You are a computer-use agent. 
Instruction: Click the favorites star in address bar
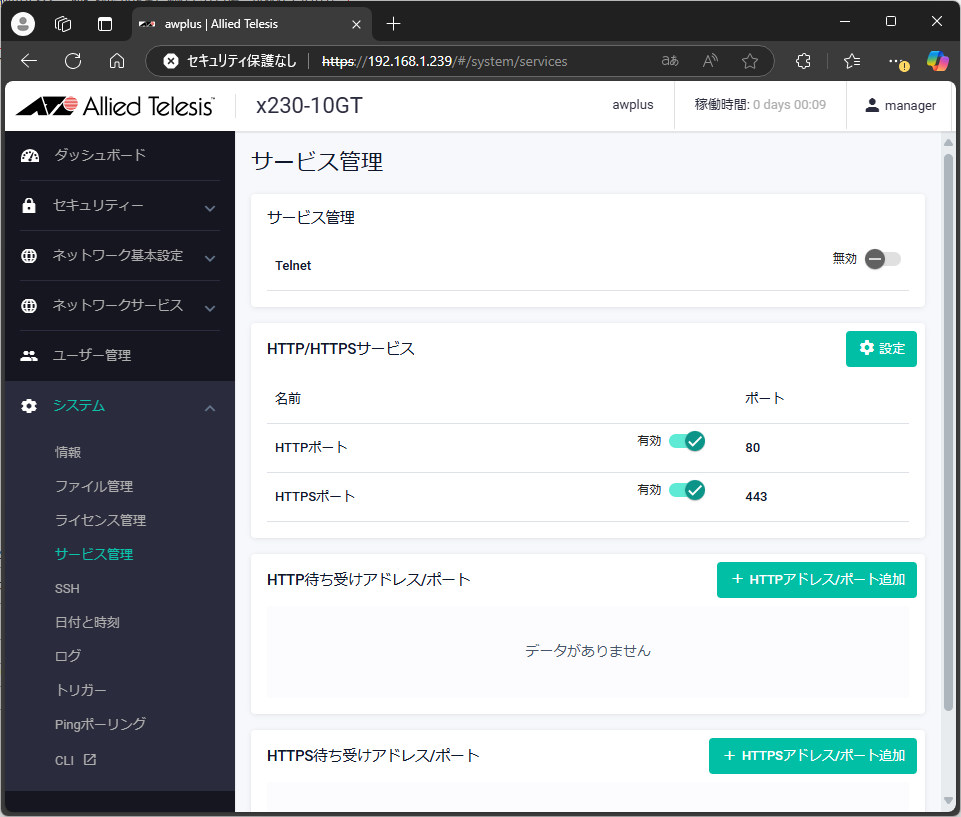749,61
